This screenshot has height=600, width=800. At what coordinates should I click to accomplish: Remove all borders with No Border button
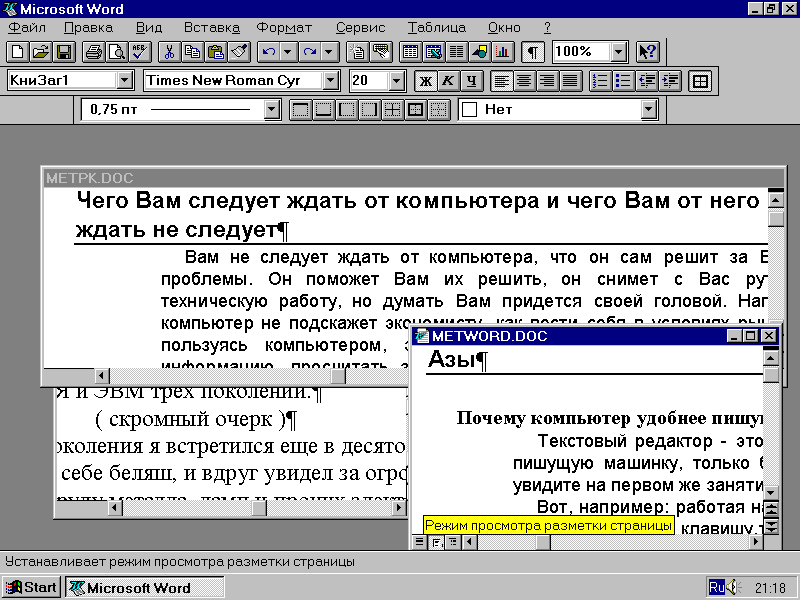[x=438, y=110]
